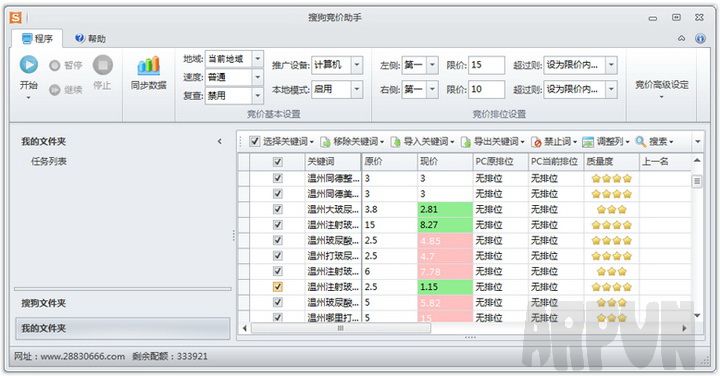Click the 停止 stop icon
Image resolution: width=720 pixels, height=376 pixels.
[x=102, y=65]
